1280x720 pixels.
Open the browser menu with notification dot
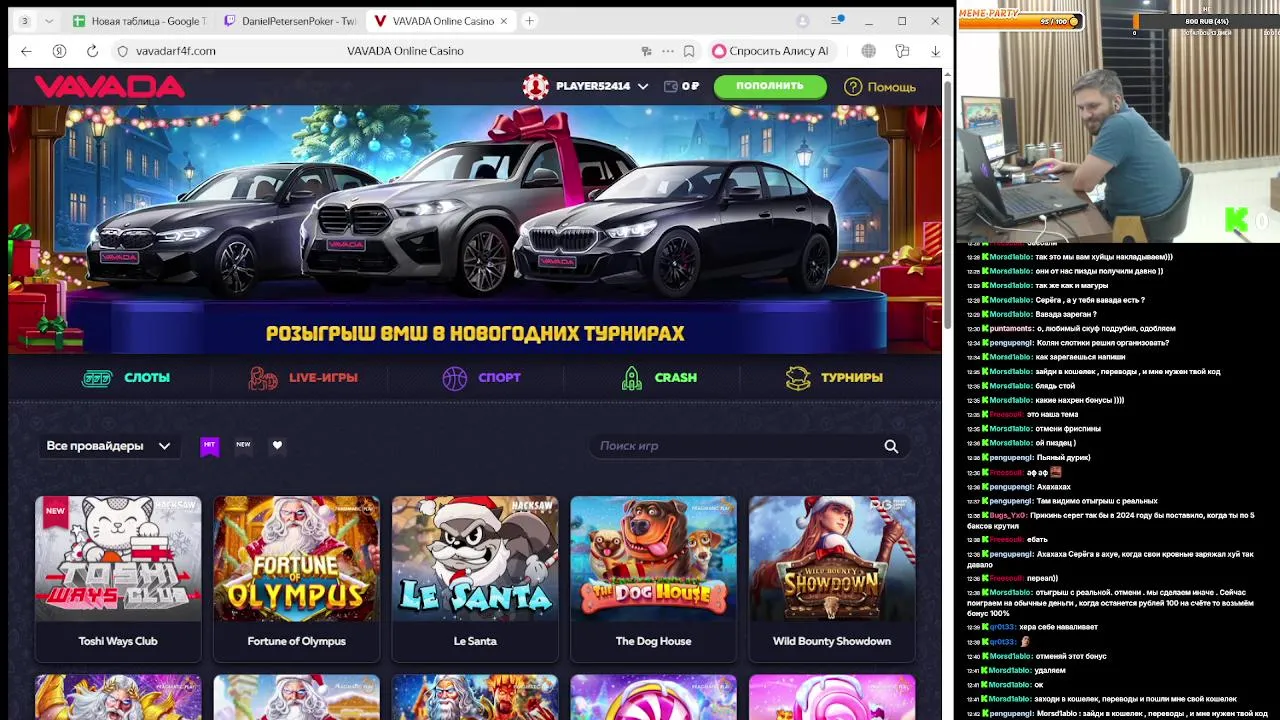click(x=837, y=21)
